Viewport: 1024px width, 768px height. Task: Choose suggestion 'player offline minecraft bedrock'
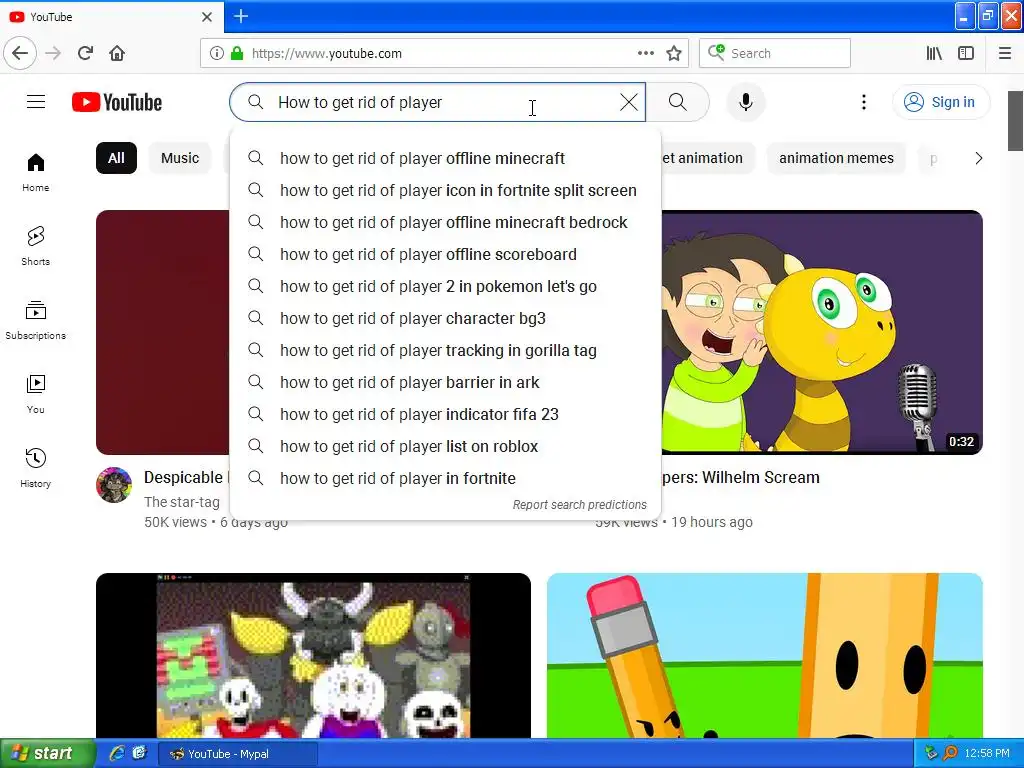pyautogui.click(x=445, y=222)
